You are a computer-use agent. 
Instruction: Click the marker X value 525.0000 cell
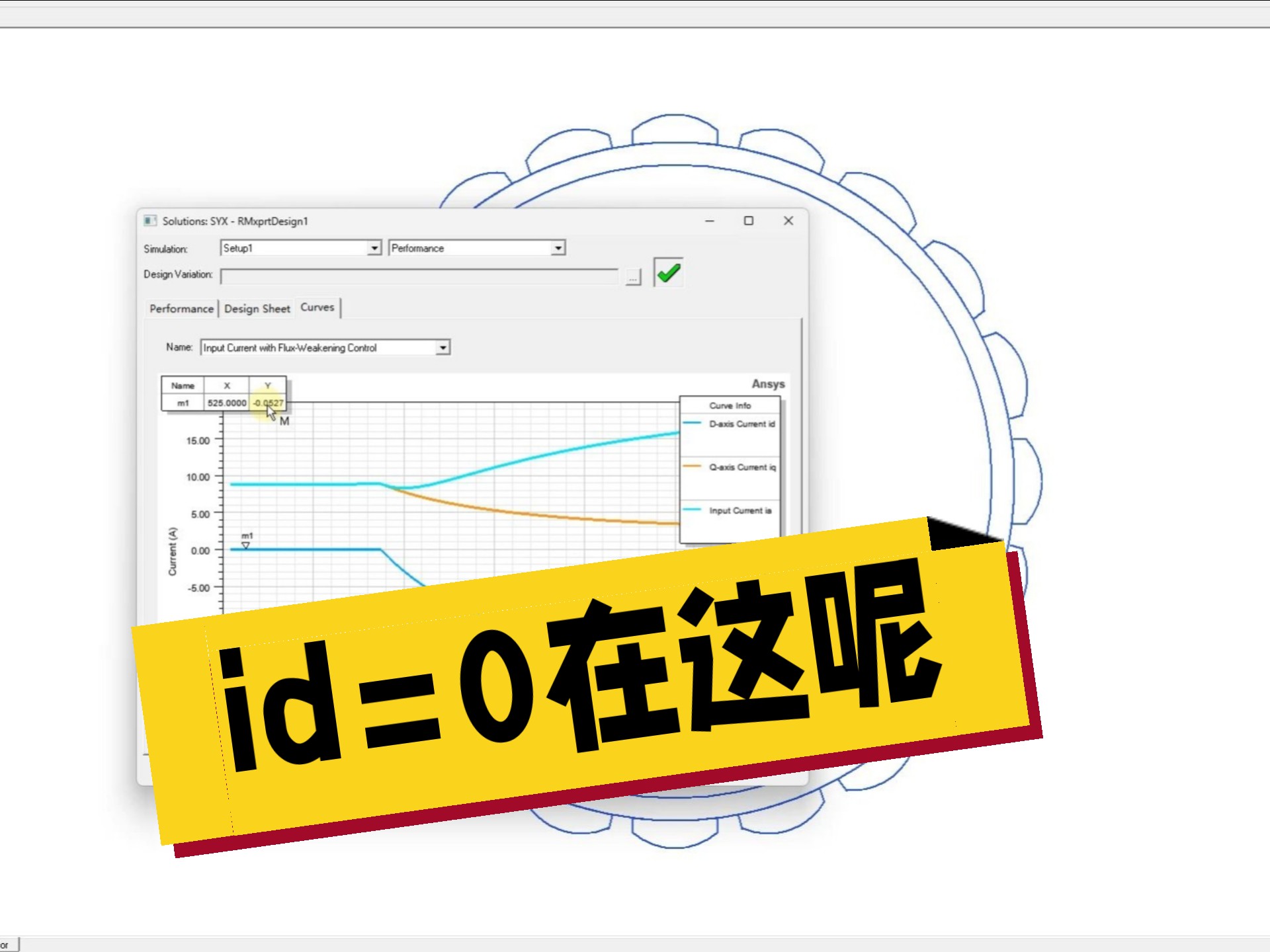(226, 403)
